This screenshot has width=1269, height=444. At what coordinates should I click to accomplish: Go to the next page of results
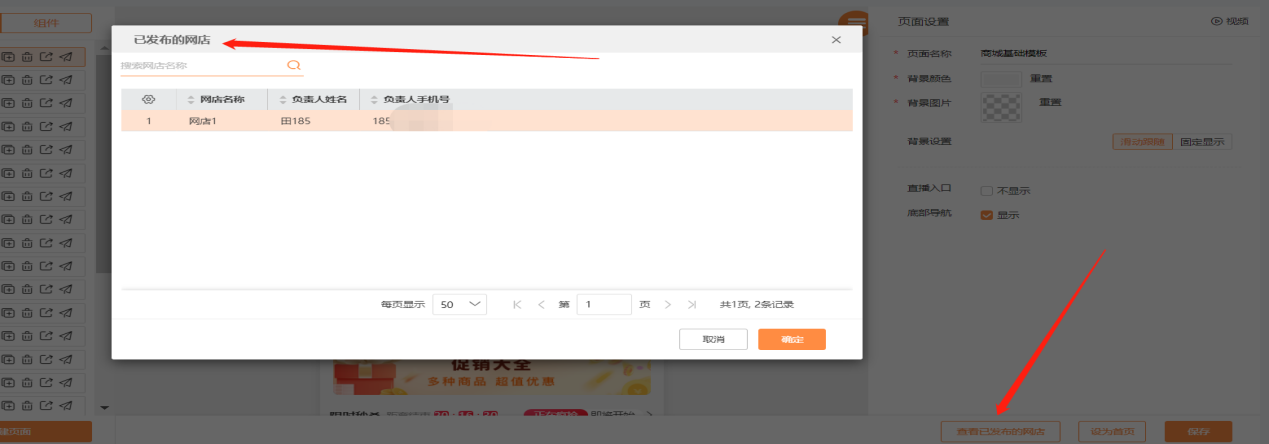(667, 304)
